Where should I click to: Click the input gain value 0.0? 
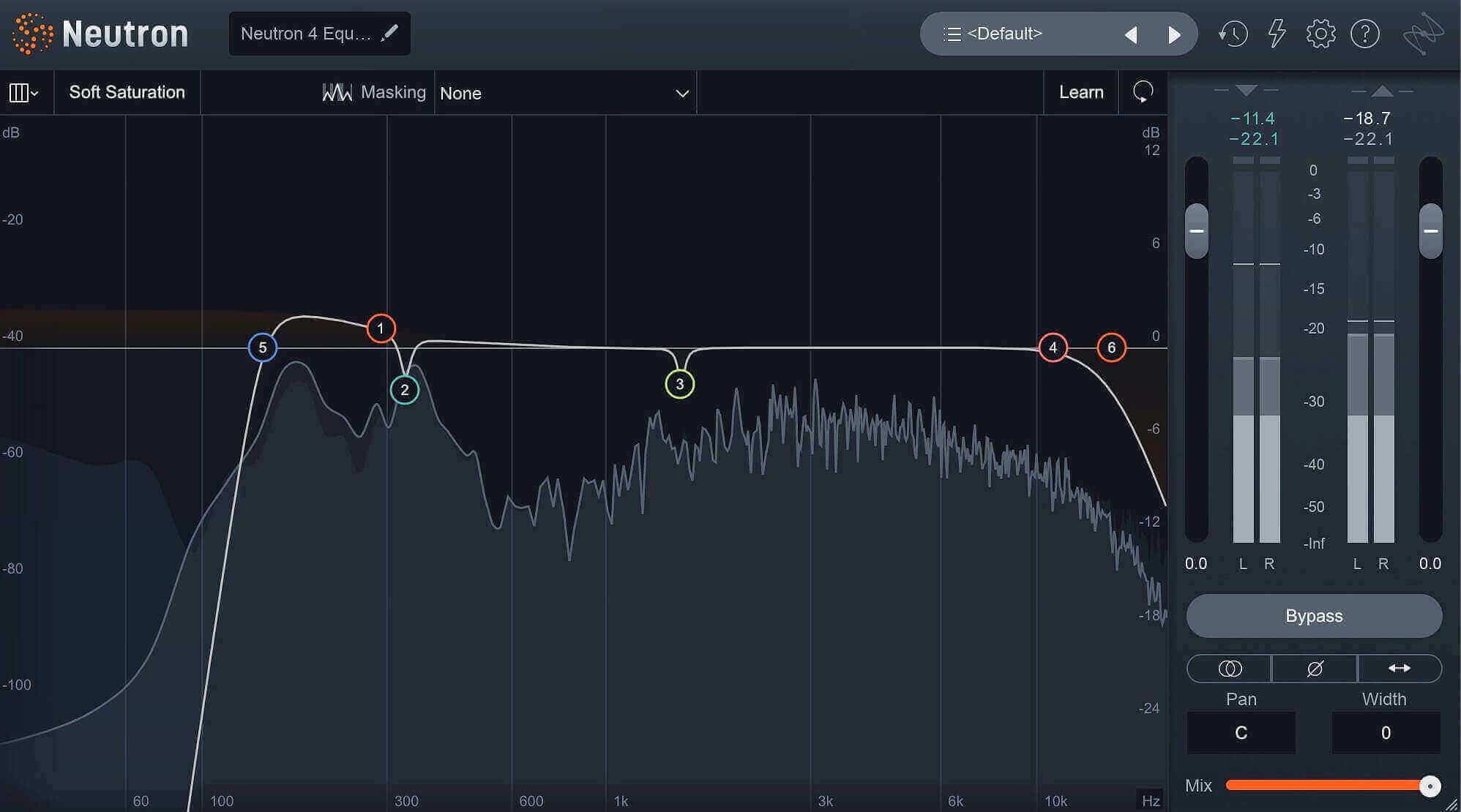(1196, 564)
